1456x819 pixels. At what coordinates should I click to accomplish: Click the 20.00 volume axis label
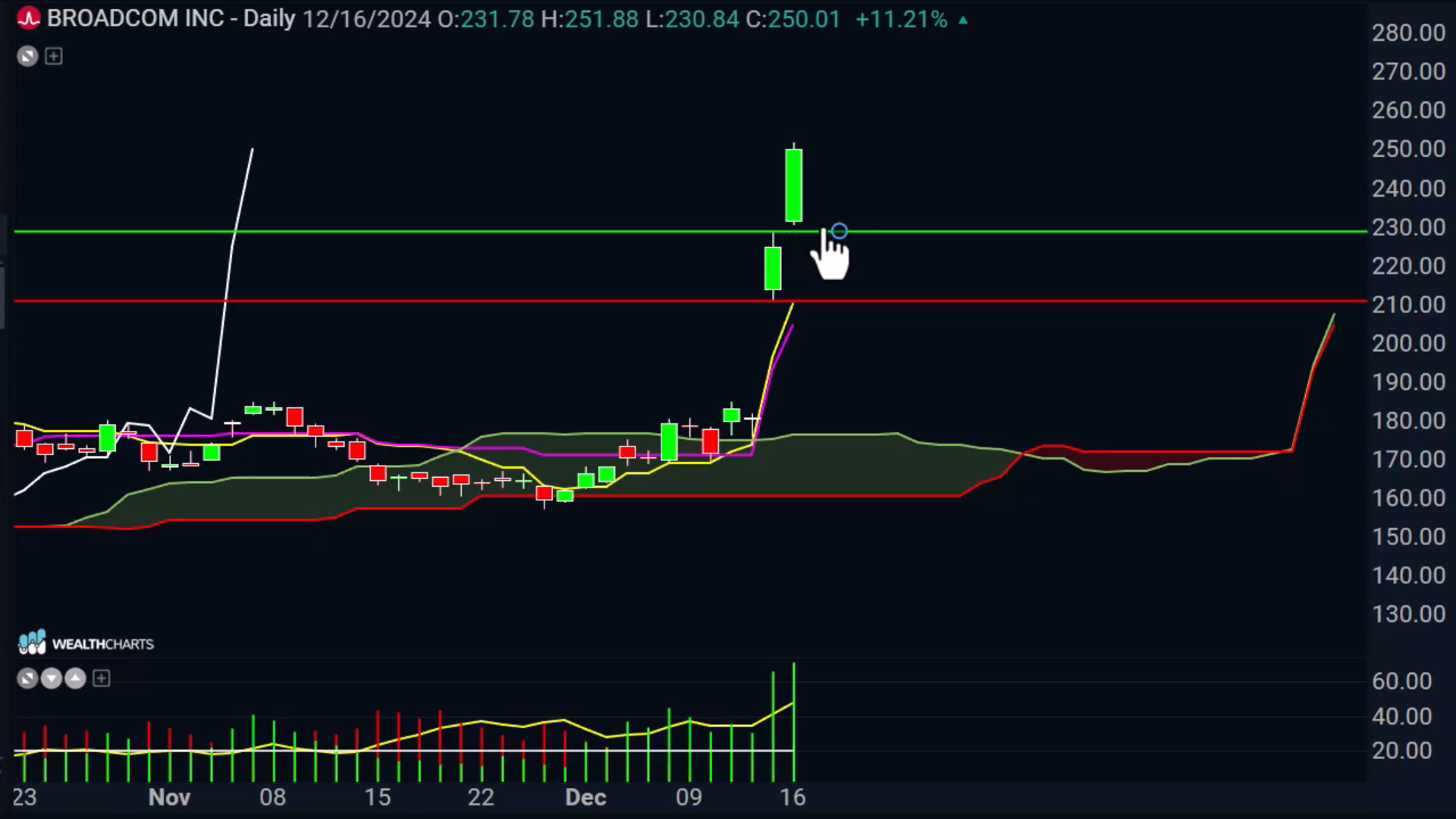coord(1401,751)
